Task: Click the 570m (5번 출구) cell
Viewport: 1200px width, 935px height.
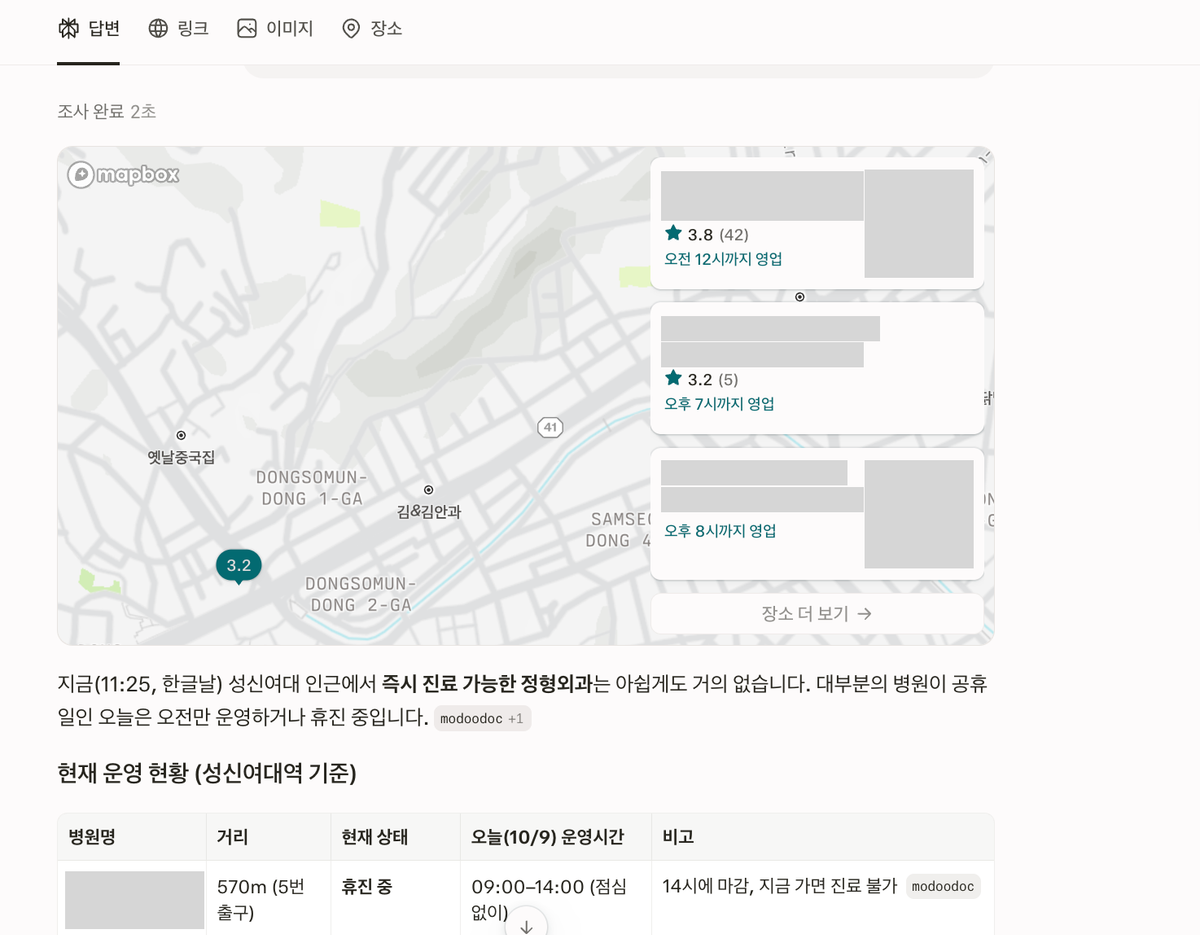Action: 268,899
